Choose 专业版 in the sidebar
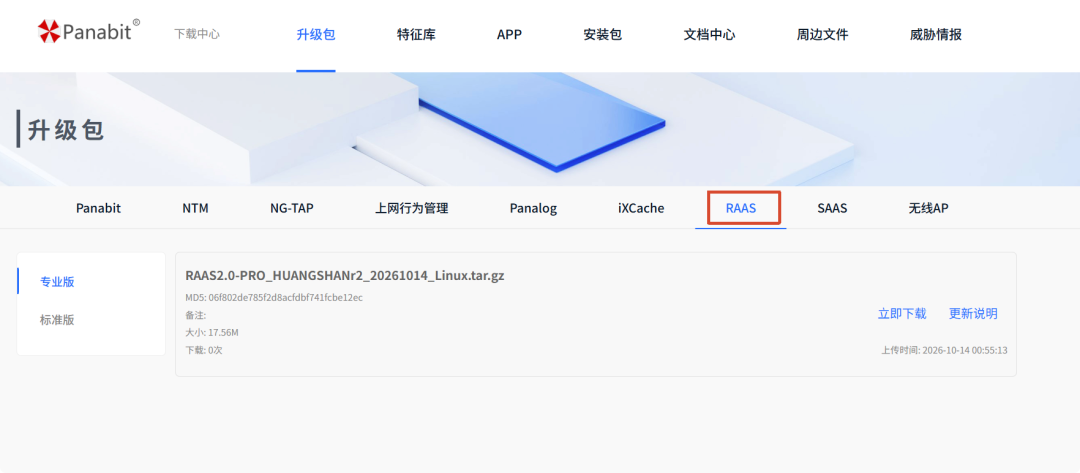Viewport: 1080px width, 473px height. point(57,282)
